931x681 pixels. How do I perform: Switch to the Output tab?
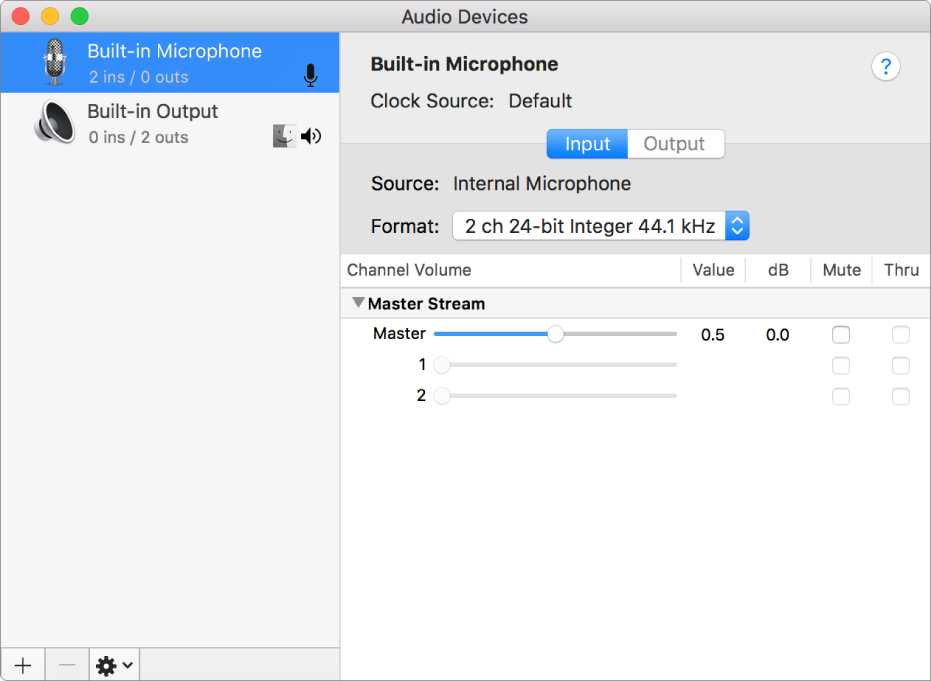675,143
